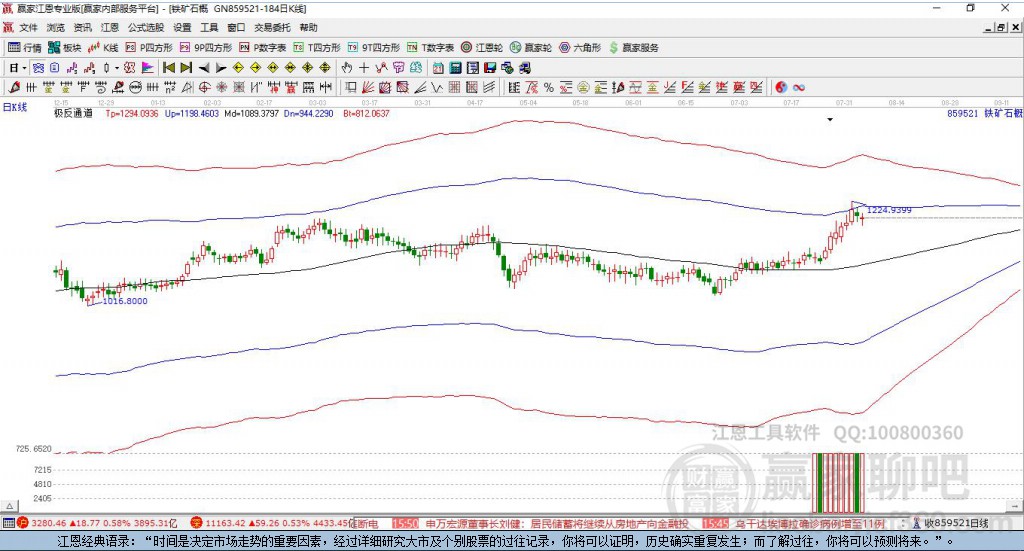Open the 公式选股 menu

click(x=146, y=27)
